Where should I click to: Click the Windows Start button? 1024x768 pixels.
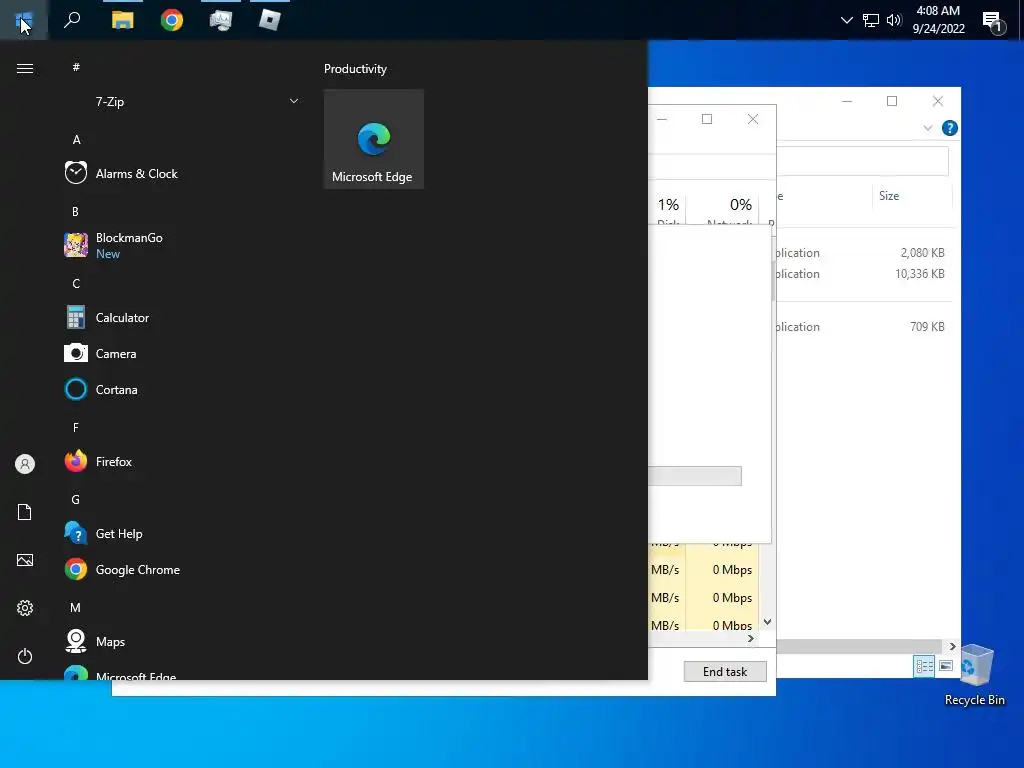(24, 20)
